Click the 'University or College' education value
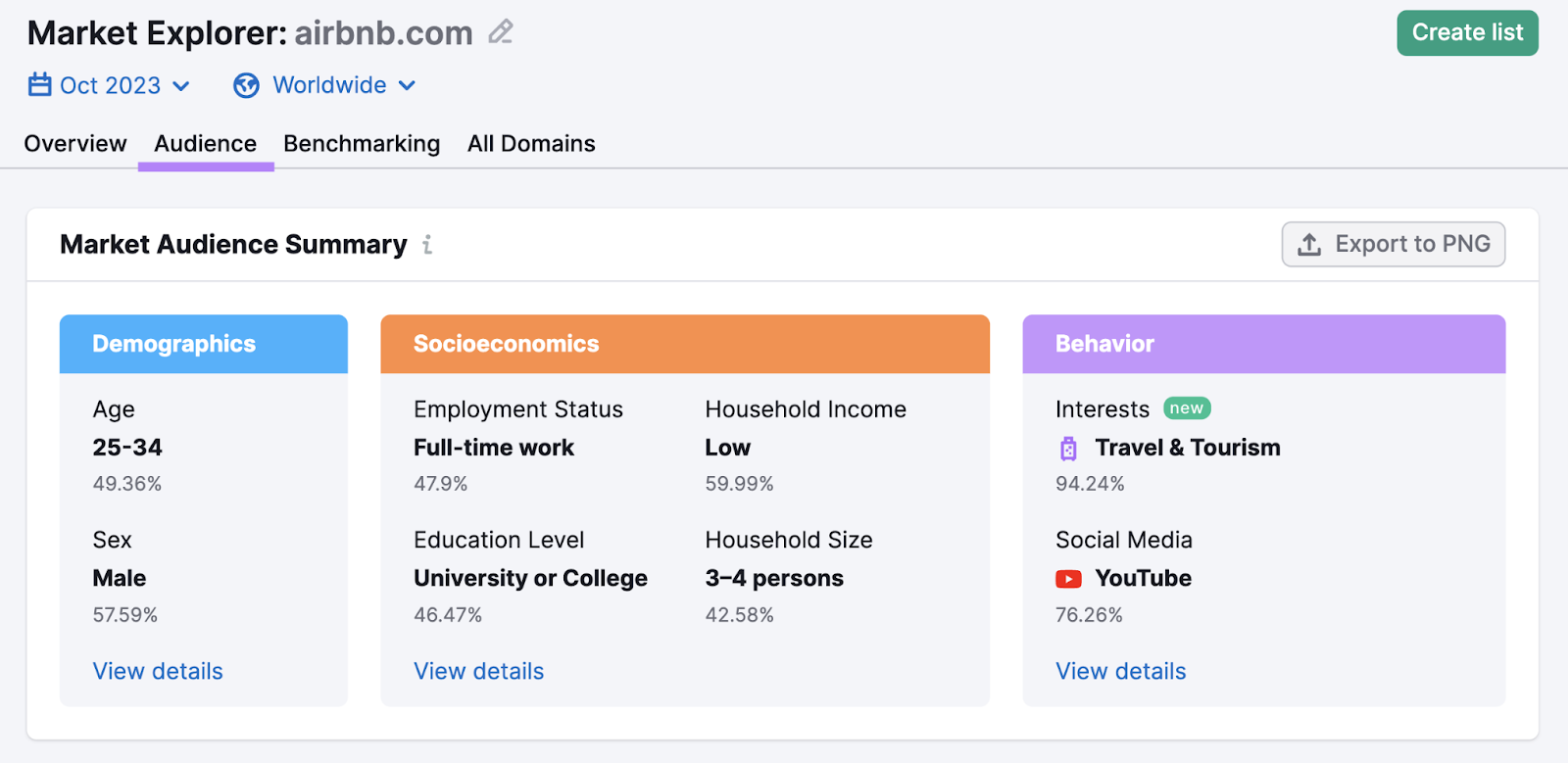This screenshot has width=1568, height=763. [530, 578]
